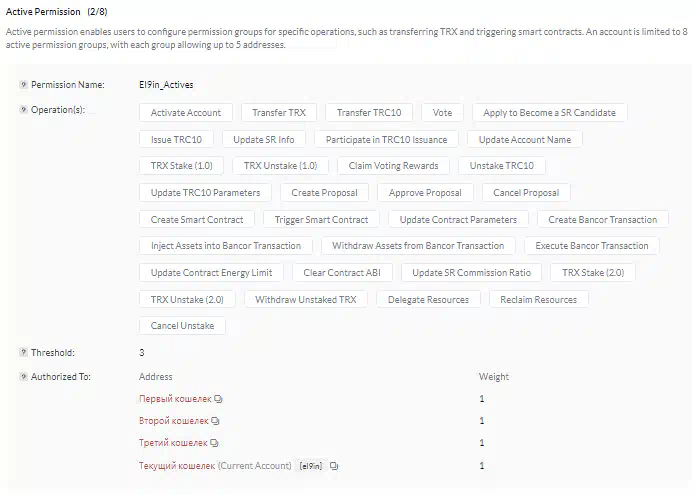697x495 pixels.
Task: Select the Update Contract Energy Limit operation
Action: pyautogui.click(x=211, y=273)
